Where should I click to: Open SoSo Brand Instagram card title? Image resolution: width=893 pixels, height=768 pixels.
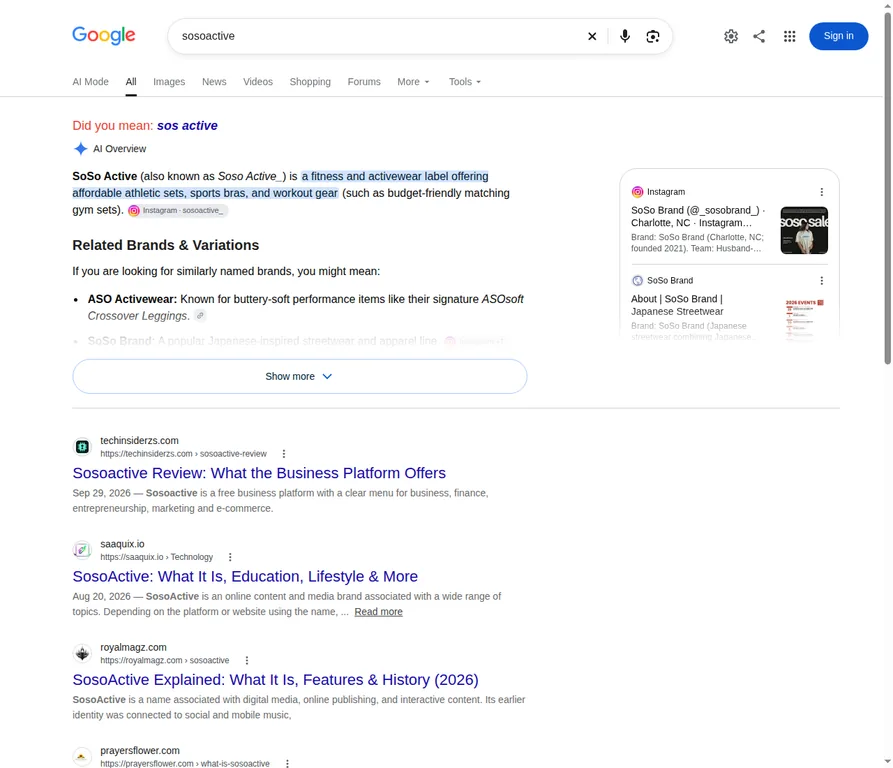(x=698, y=216)
